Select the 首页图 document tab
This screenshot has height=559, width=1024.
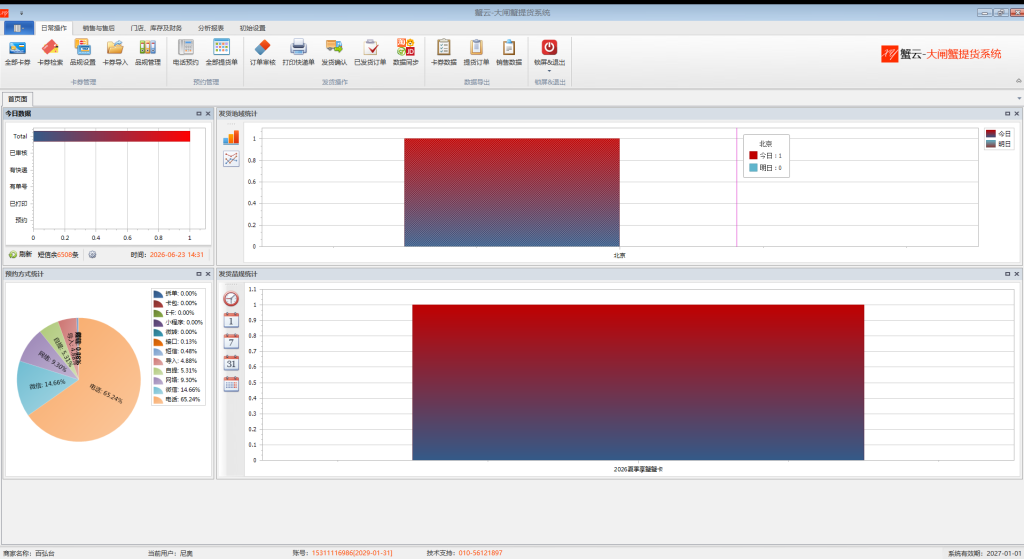[x=18, y=99]
